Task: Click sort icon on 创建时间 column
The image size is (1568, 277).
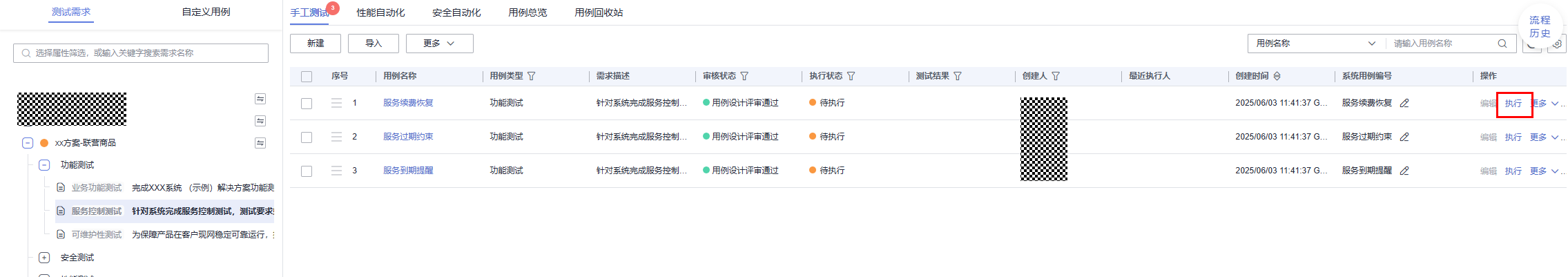Action: pos(1277,76)
